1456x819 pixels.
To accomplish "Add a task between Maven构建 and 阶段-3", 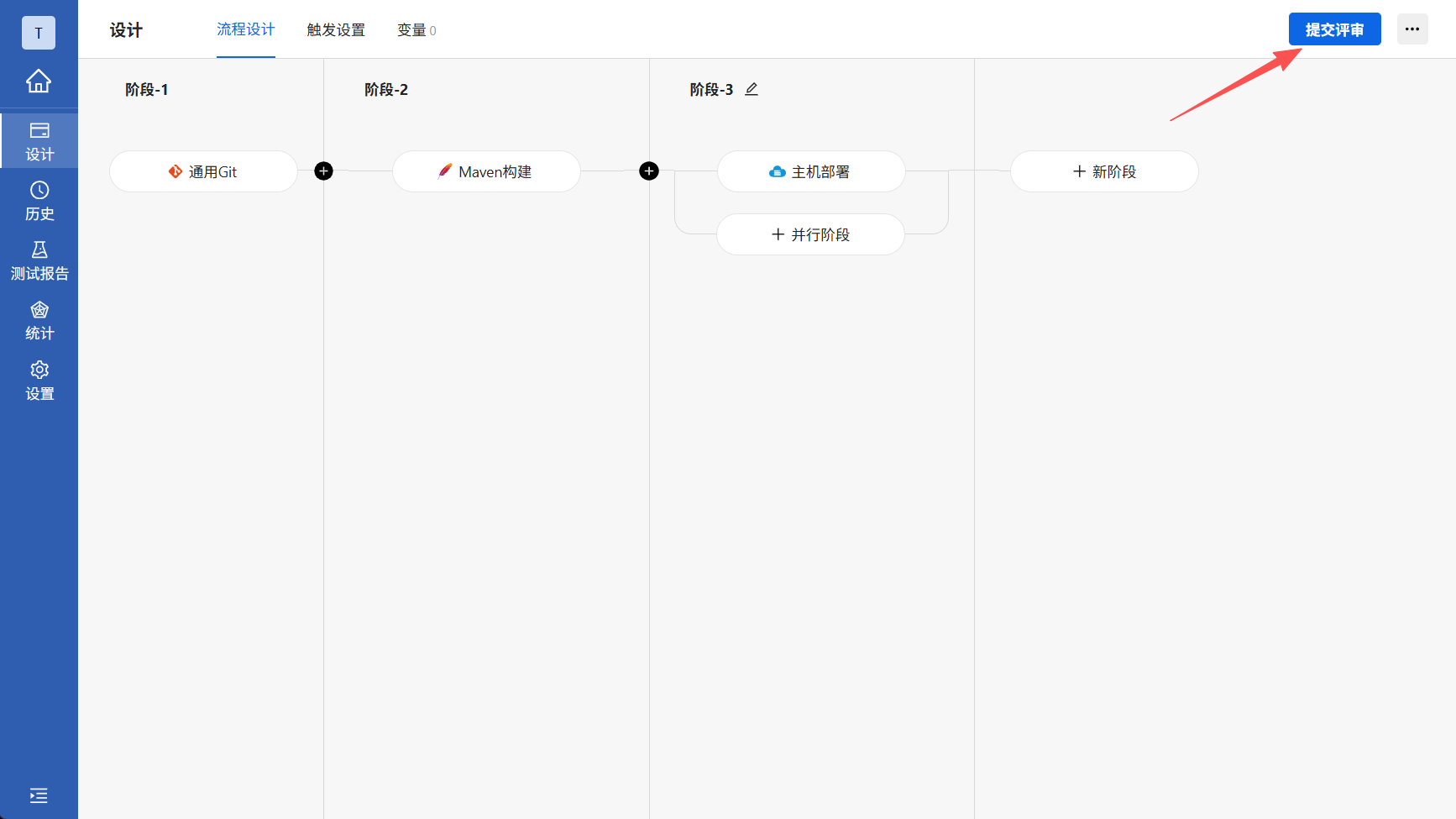I will (649, 171).
